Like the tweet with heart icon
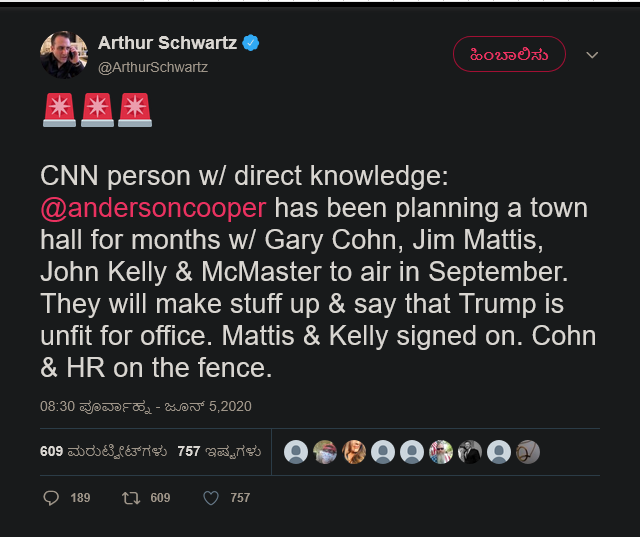Viewport: 640px width, 537px height. [x=210, y=497]
